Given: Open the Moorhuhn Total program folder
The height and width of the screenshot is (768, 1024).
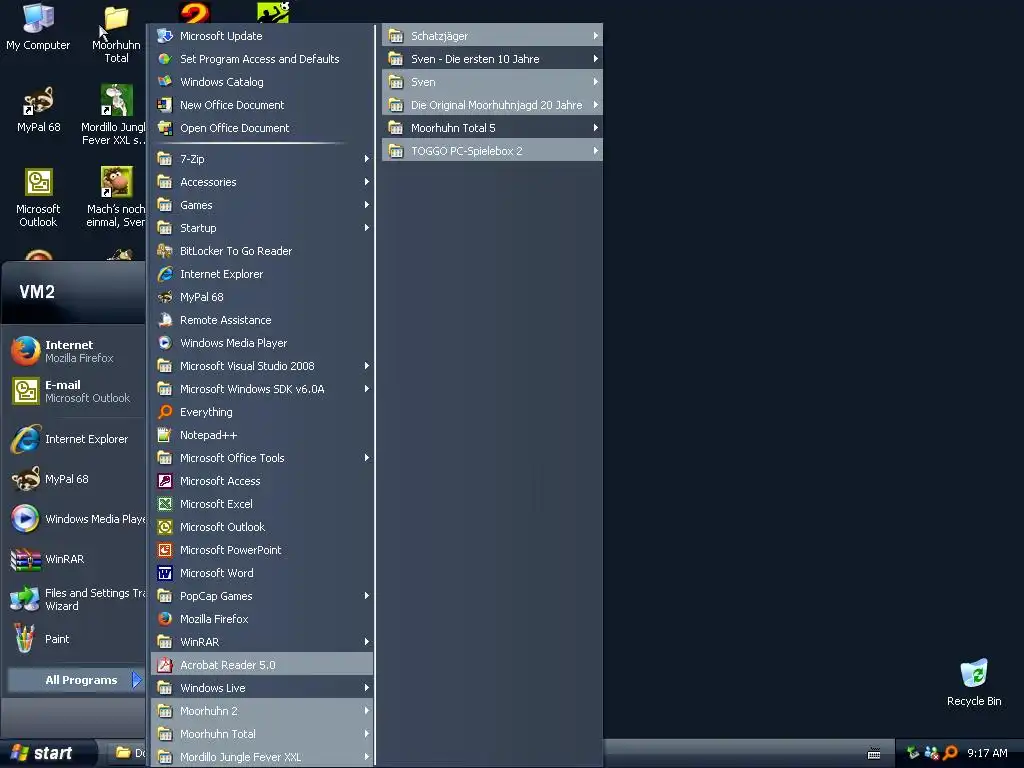Looking at the screenshot, I should (262, 734).
